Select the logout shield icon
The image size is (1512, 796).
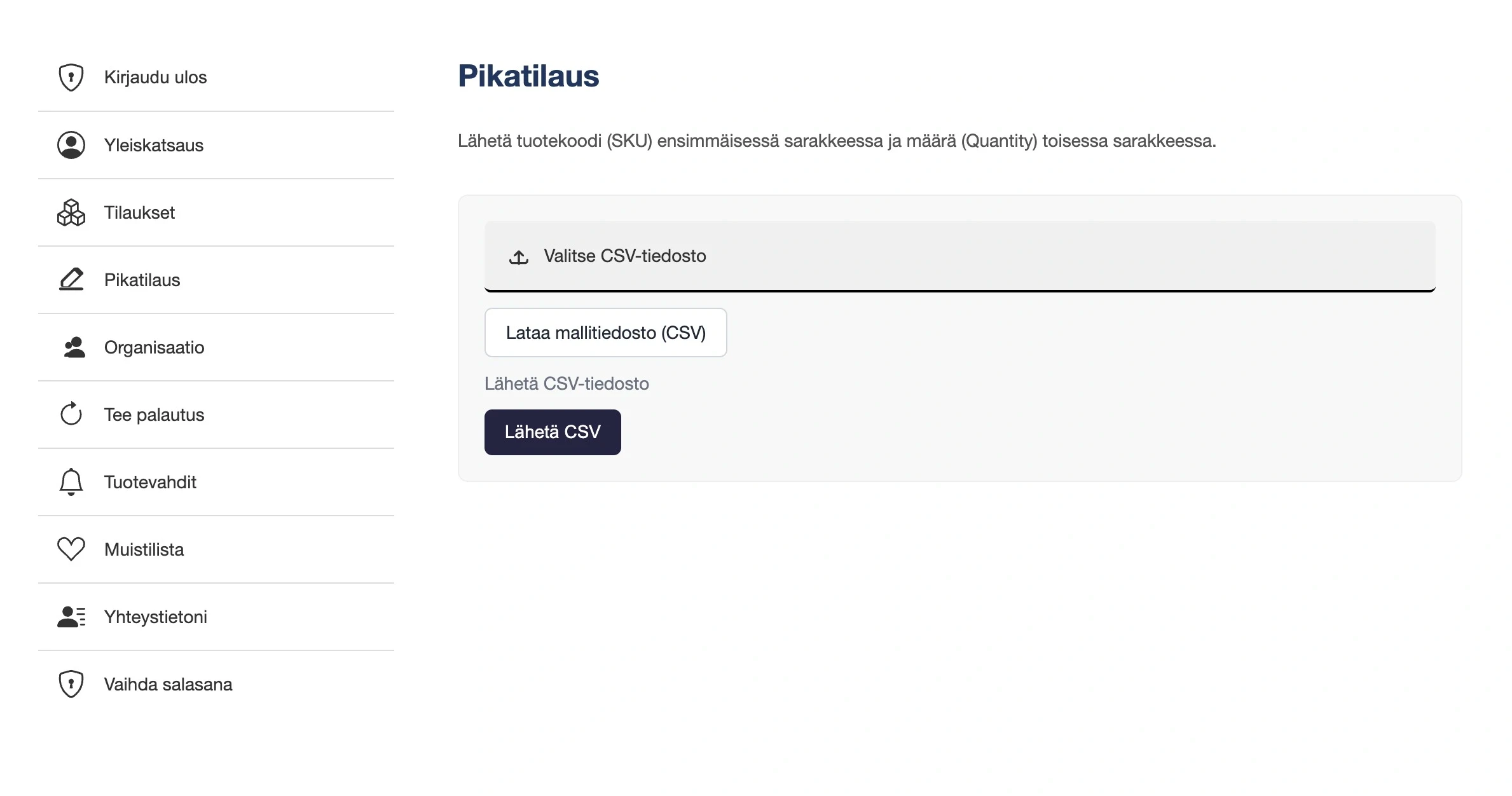click(71, 76)
